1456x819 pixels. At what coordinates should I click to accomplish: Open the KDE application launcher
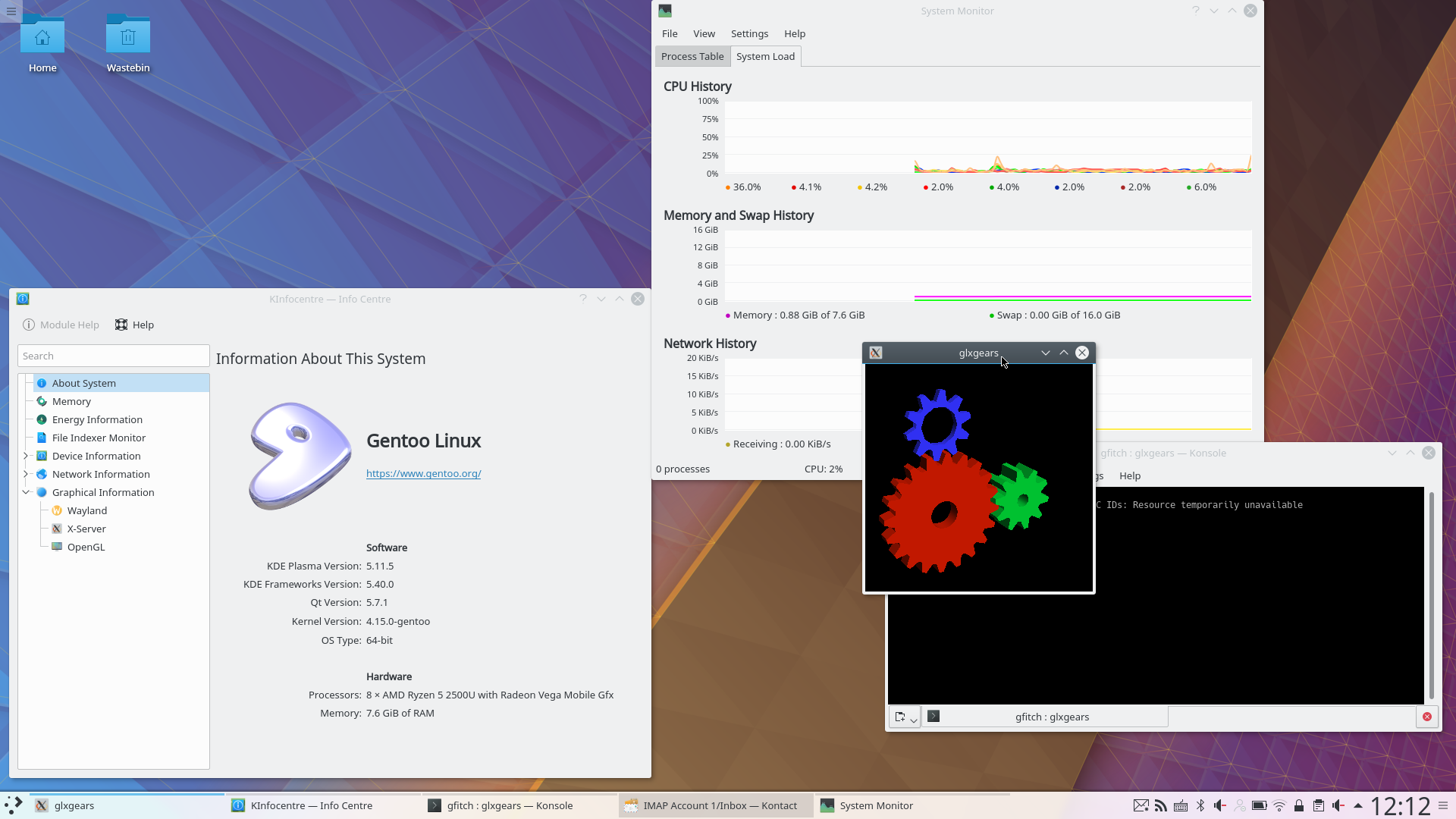coord(14,805)
